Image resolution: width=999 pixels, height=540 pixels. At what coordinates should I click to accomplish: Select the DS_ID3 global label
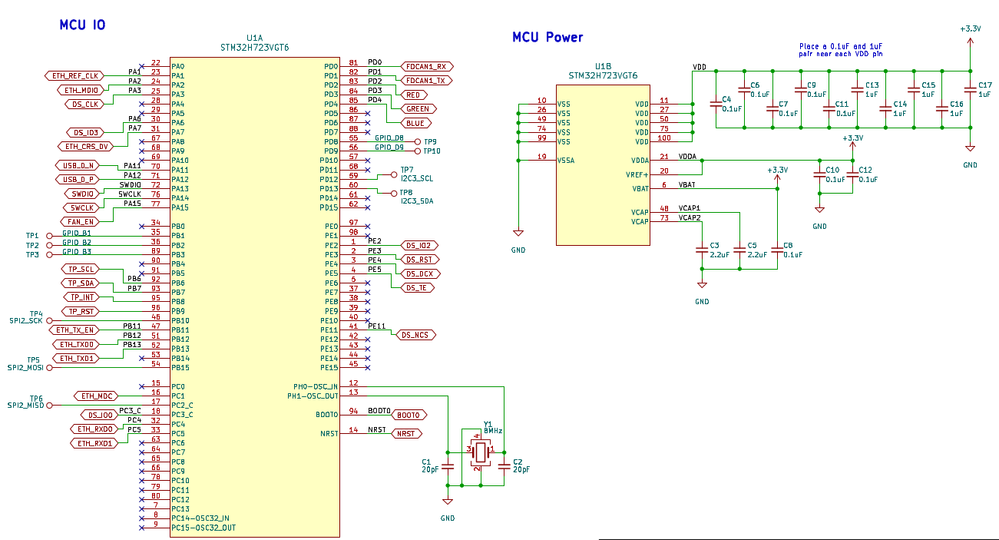[x=85, y=132]
